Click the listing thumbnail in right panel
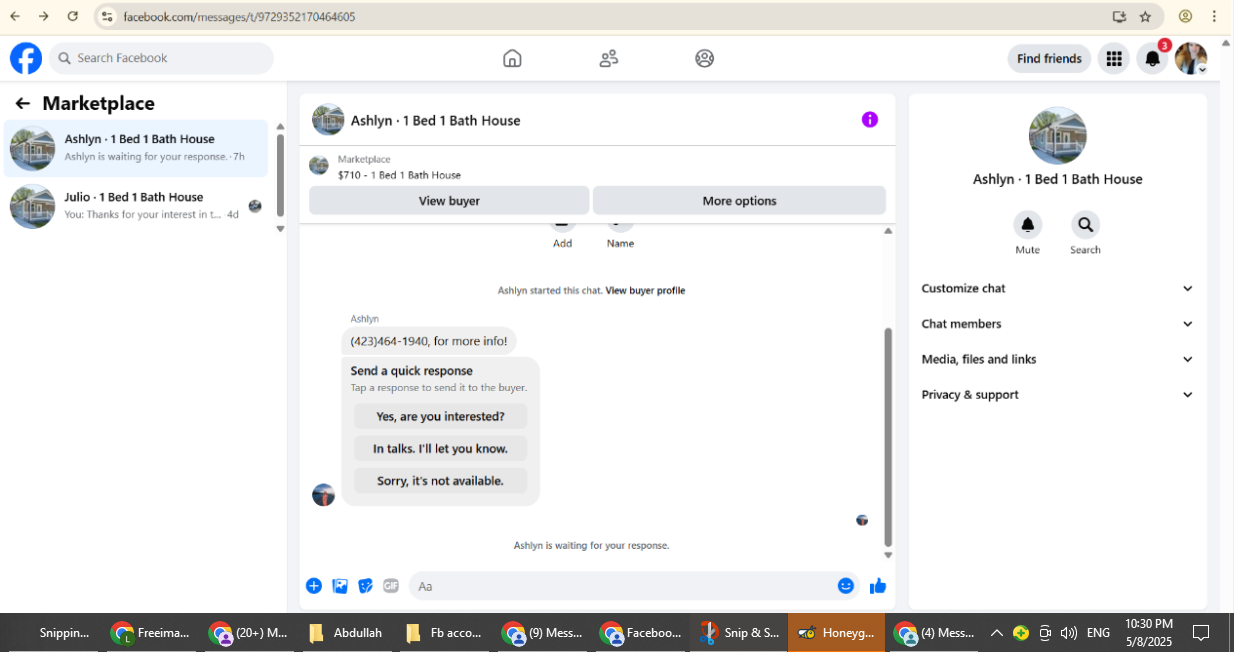Image resolution: width=1234 pixels, height=652 pixels. click(x=1057, y=136)
